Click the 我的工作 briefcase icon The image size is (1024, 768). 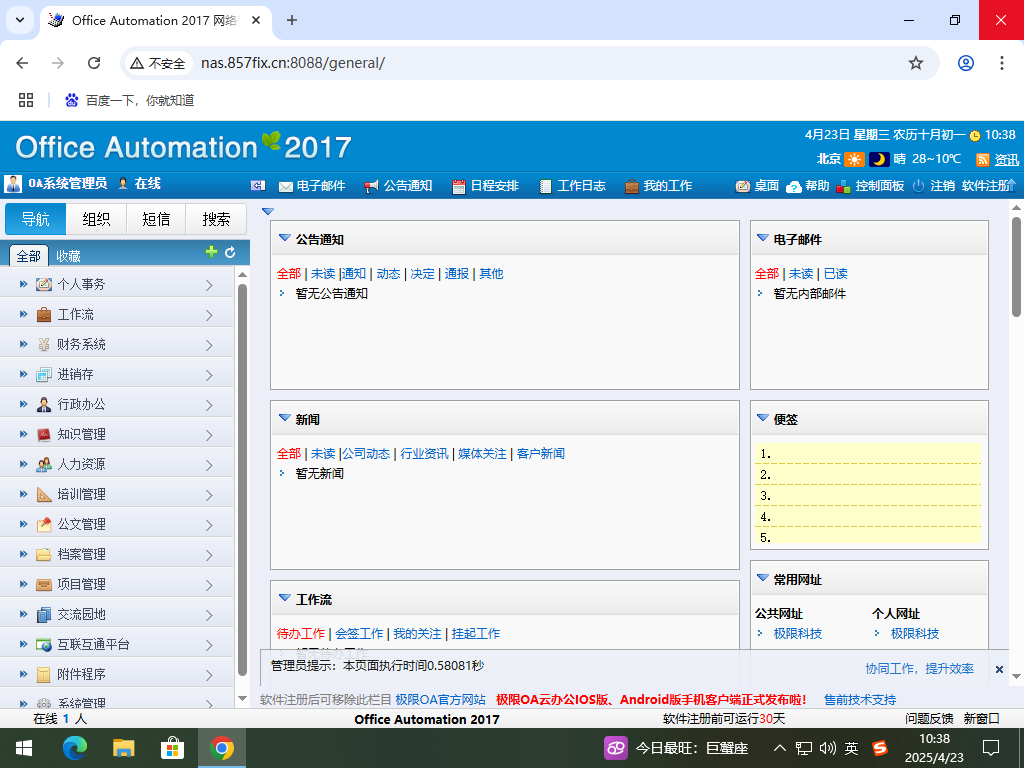point(632,186)
